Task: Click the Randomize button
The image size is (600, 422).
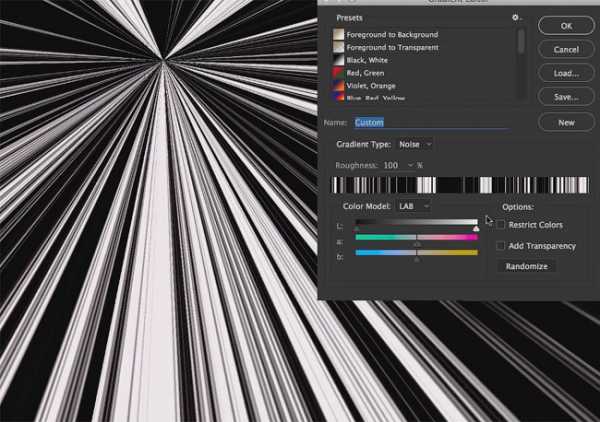Action: tap(527, 266)
